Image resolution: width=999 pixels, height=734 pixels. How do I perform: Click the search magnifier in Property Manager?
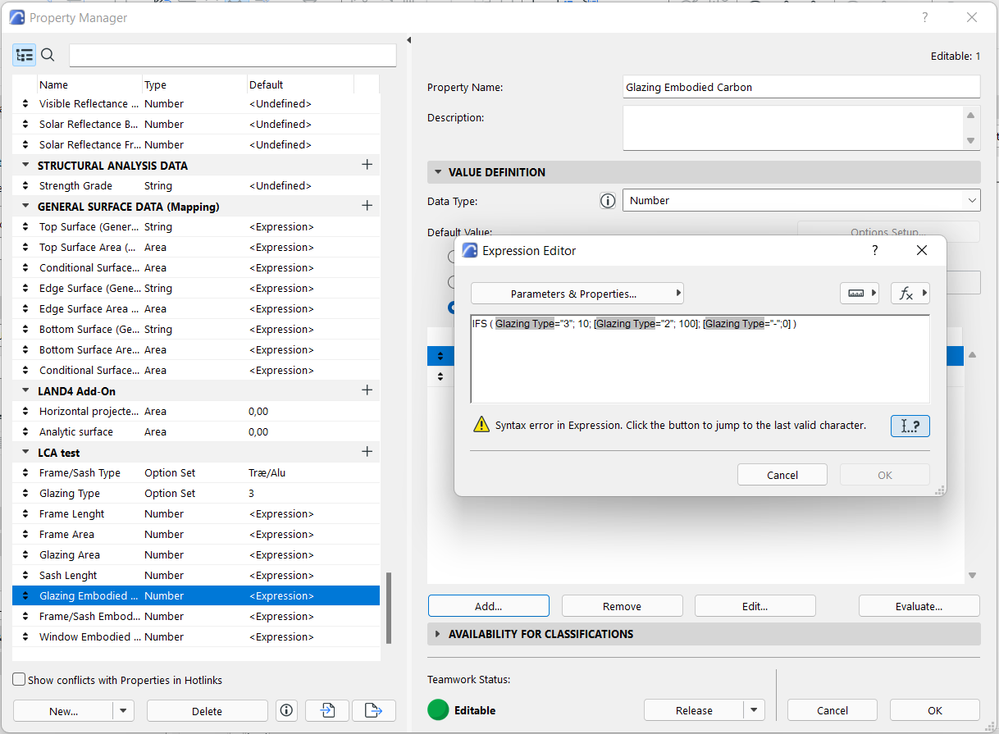47,55
